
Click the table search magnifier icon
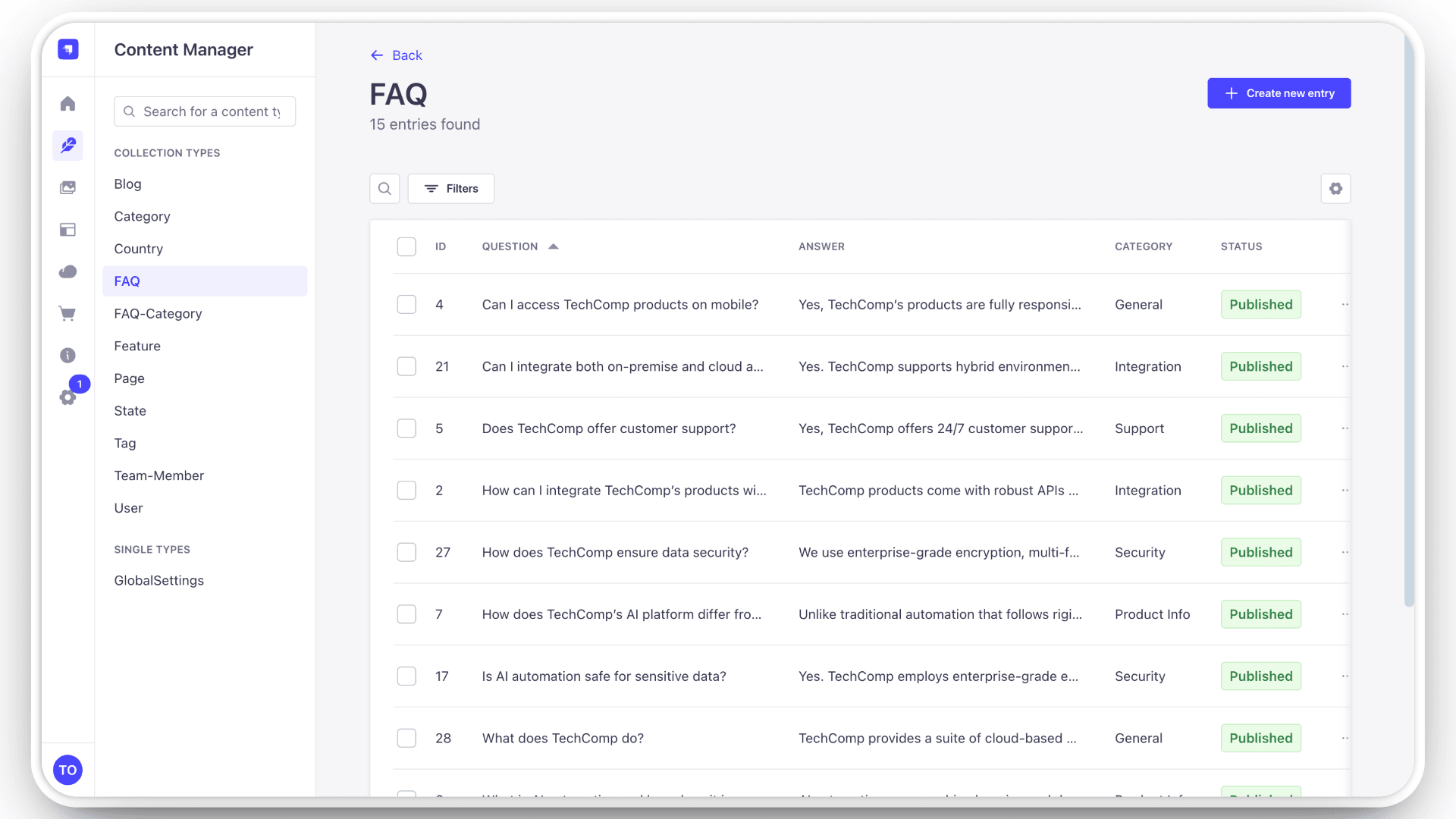[384, 189]
